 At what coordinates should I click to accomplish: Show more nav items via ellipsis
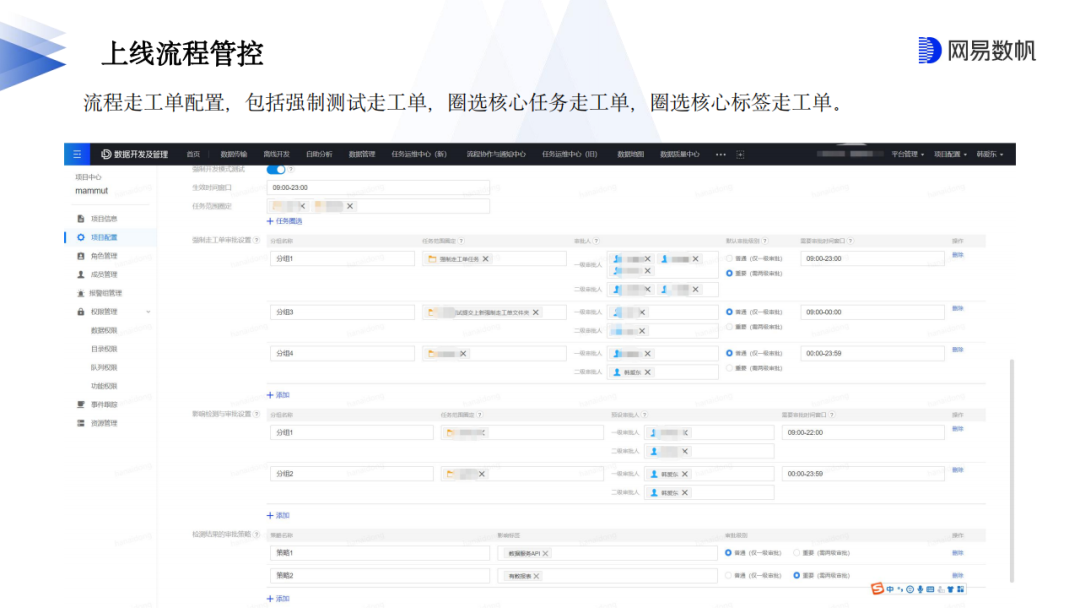pyautogui.click(x=720, y=154)
